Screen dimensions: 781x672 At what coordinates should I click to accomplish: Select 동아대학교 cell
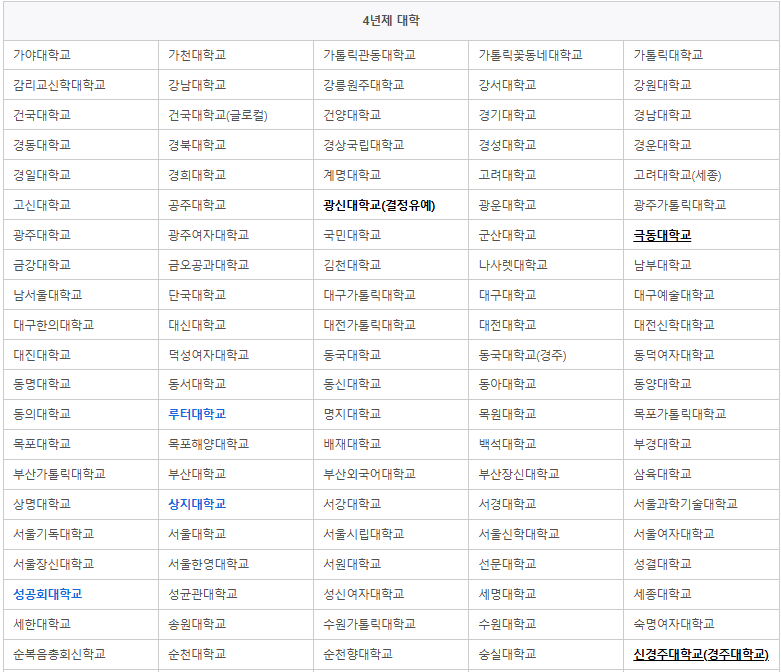point(546,384)
